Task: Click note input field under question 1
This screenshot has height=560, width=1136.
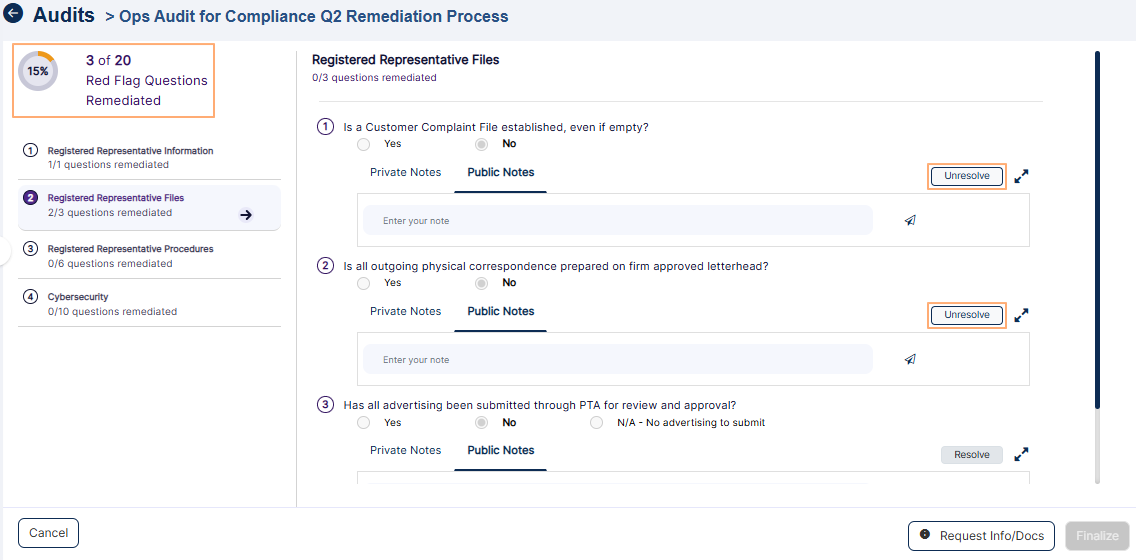Action: pyautogui.click(x=617, y=221)
